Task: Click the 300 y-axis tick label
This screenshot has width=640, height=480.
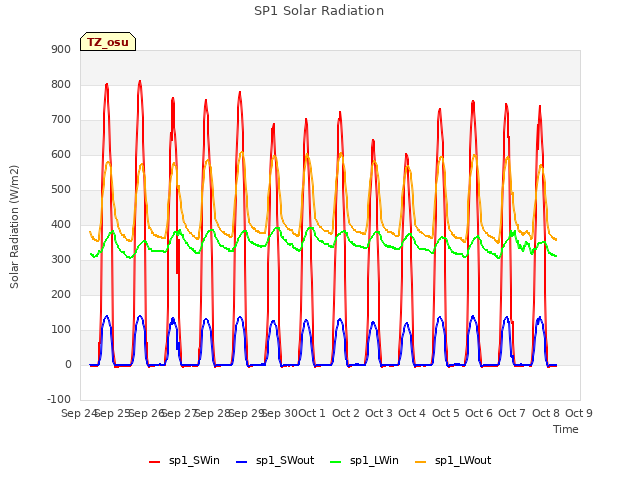Action: 61,260
